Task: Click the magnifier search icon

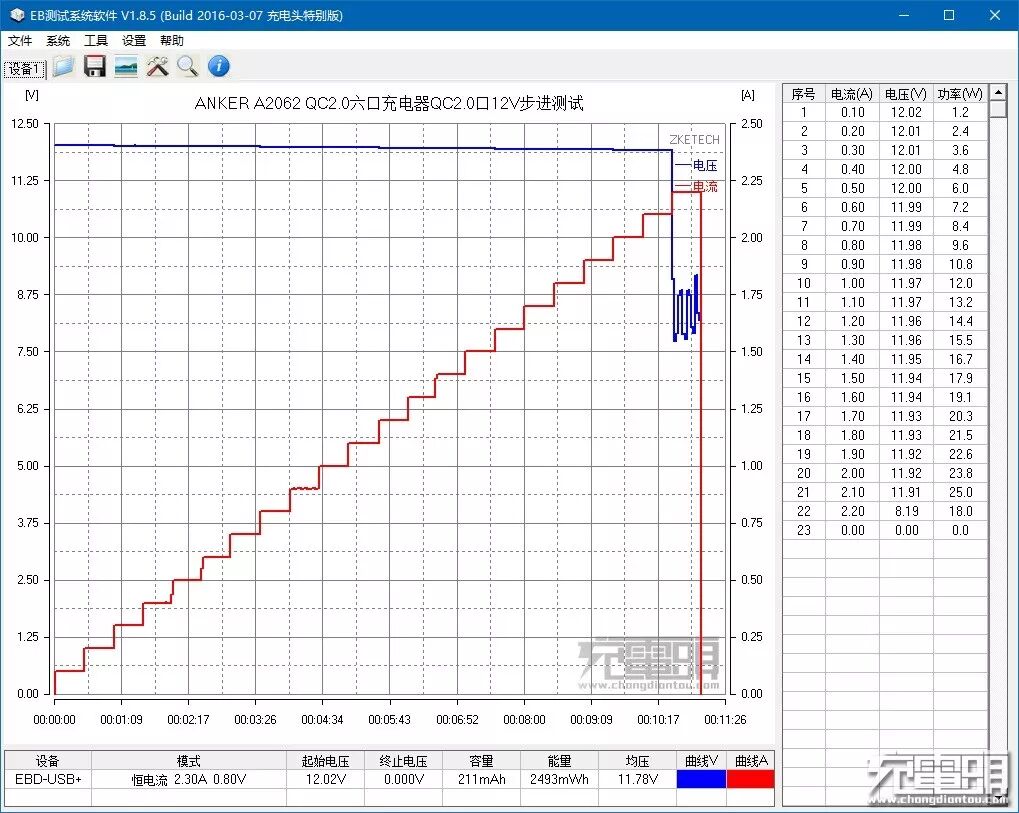Action: pyautogui.click(x=188, y=66)
